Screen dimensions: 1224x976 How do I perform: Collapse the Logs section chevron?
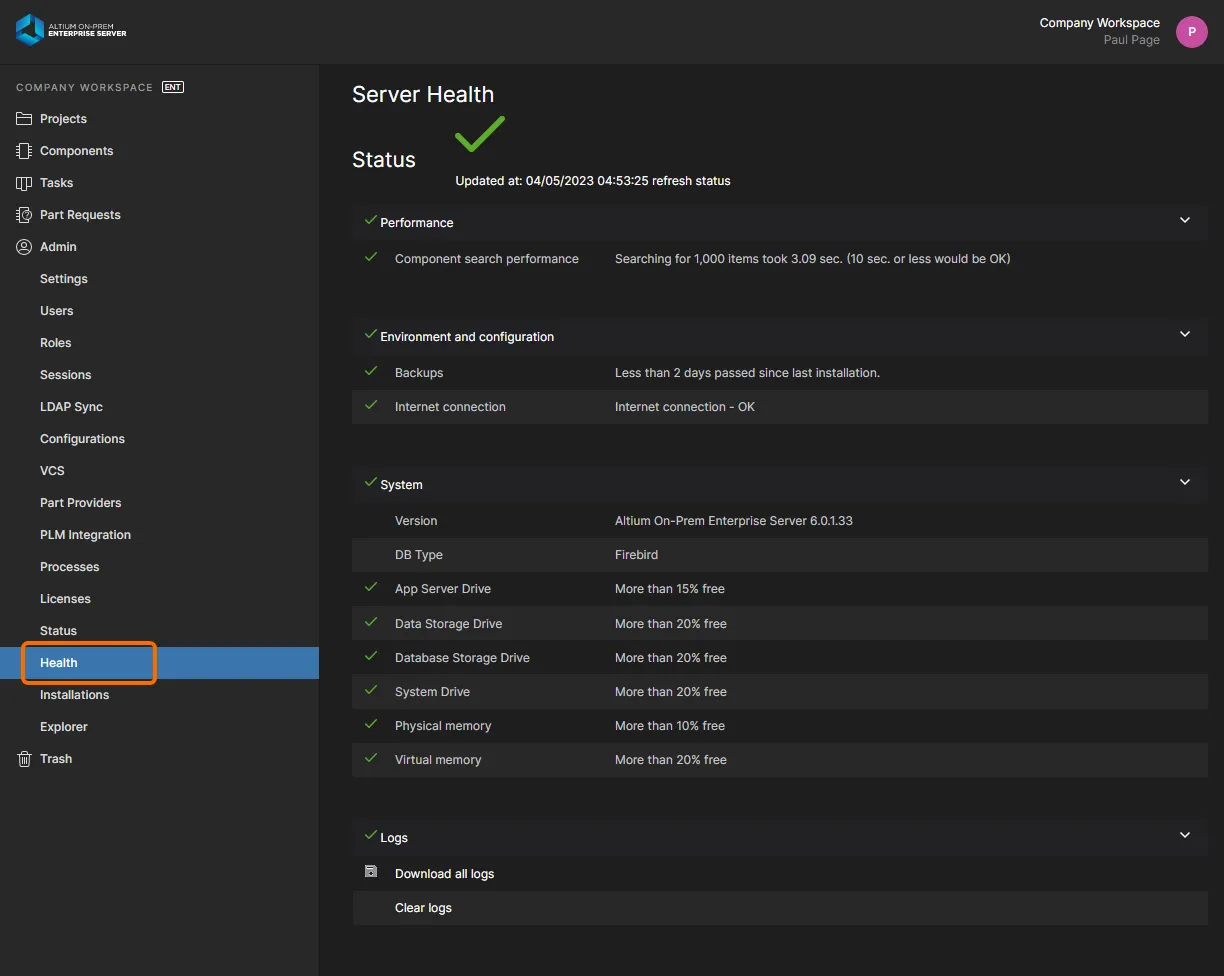[x=1185, y=835]
